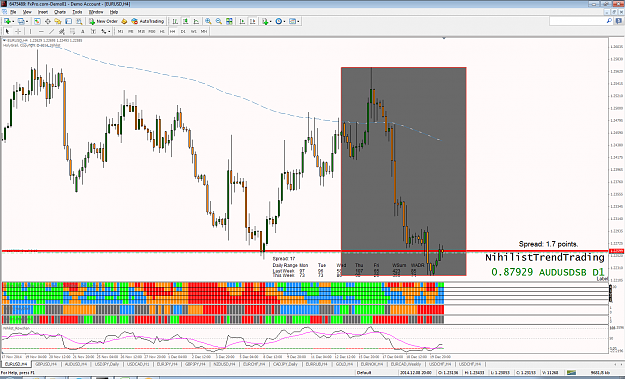This screenshot has height=379, width=625.
Task: Toggle the Data Window icon
Action: (x=47, y=21)
